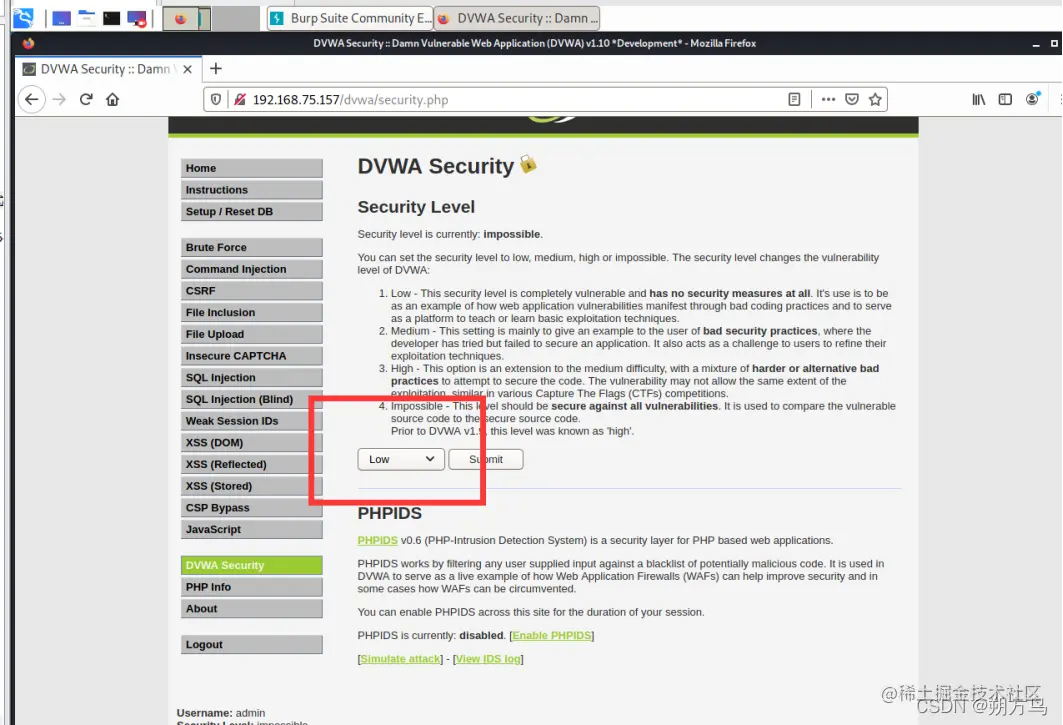This screenshot has width=1063, height=725.
Task: Click the View IDS log link
Action: 488,659
